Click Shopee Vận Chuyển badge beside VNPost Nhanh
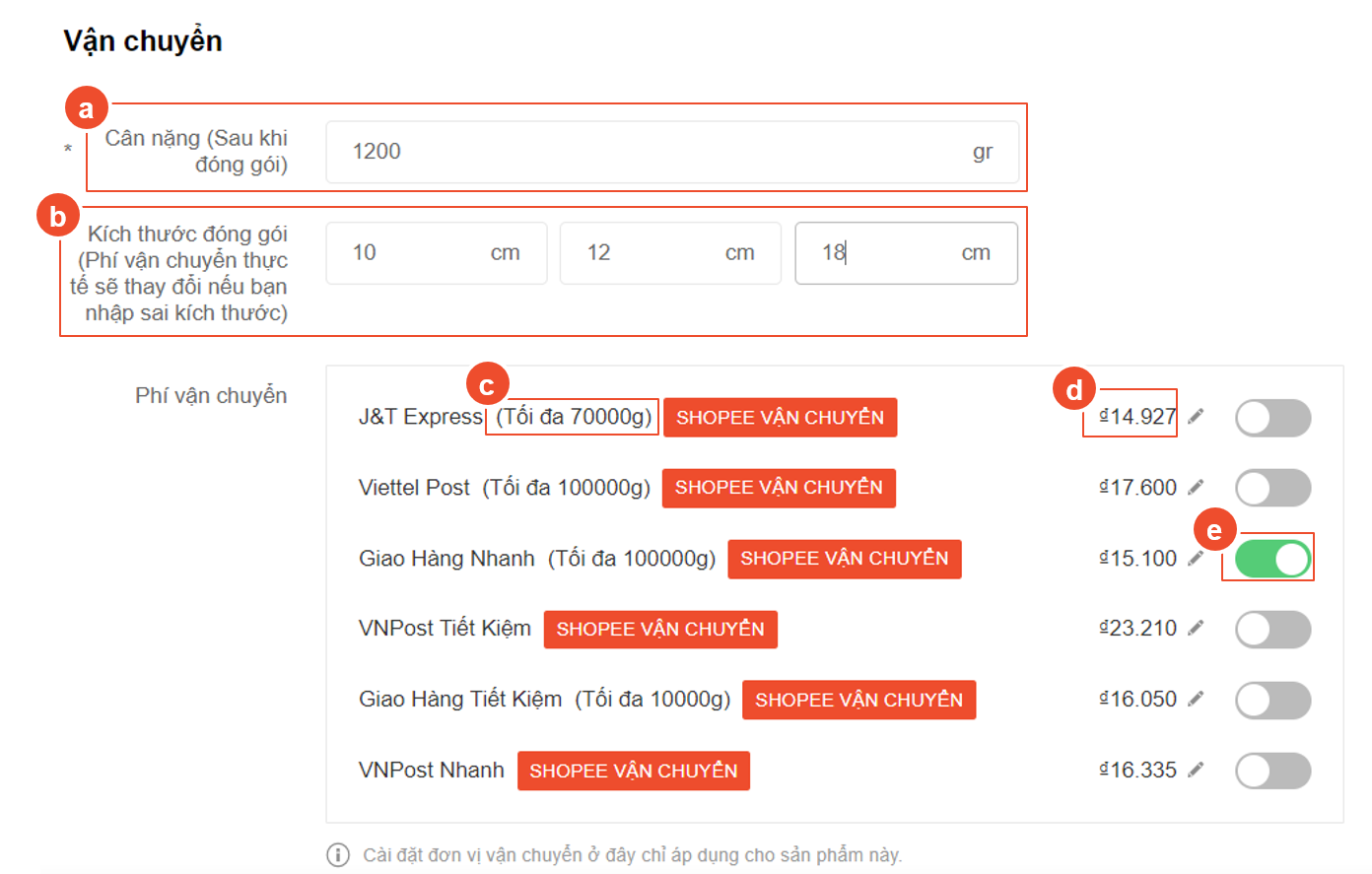Image resolution: width=1372 pixels, height=874 pixels. click(633, 771)
